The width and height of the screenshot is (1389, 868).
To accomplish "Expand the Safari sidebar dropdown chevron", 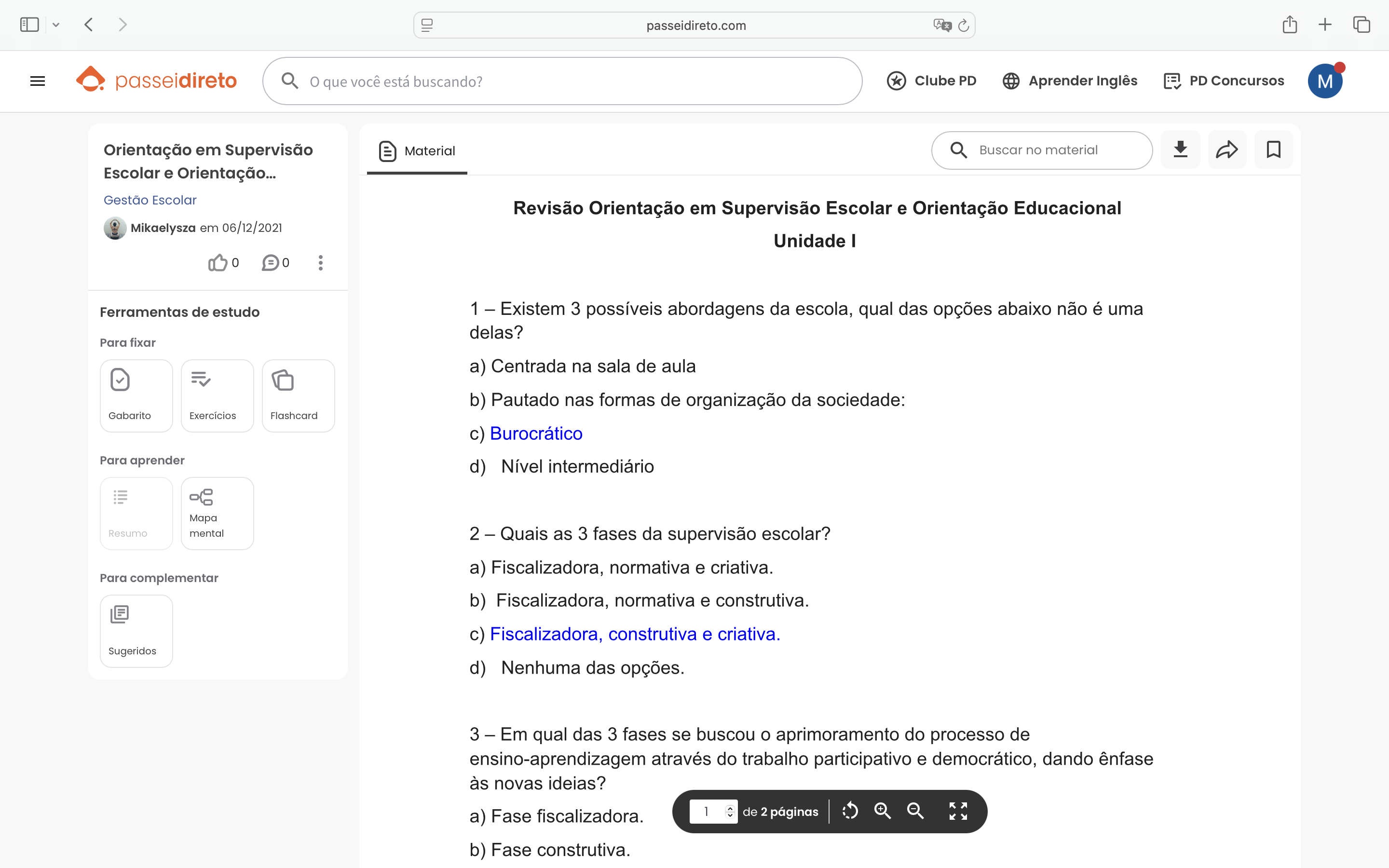I will click(x=55, y=25).
